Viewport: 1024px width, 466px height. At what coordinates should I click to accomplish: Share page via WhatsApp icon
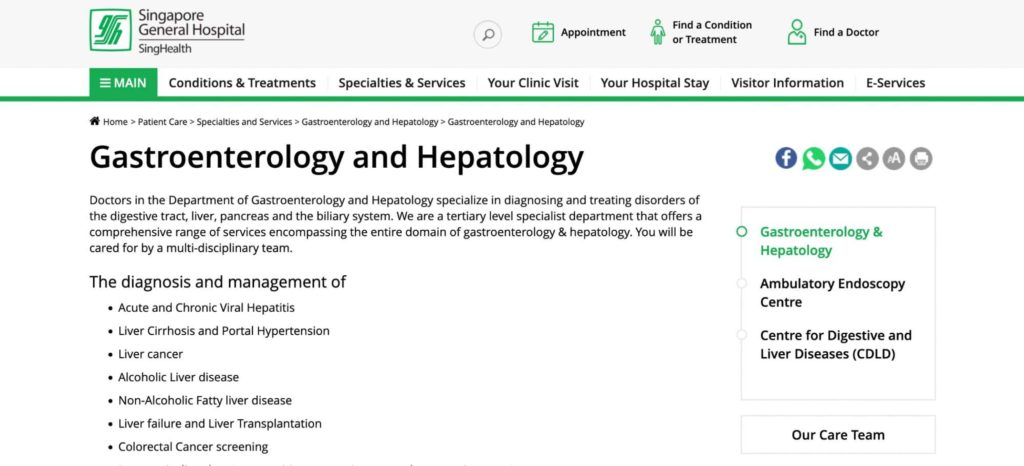(814, 158)
